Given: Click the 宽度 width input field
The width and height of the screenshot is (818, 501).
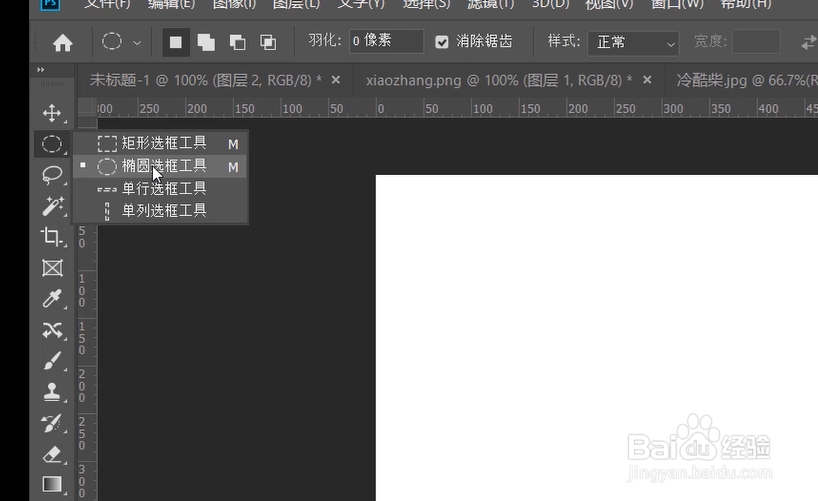Looking at the screenshot, I should coord(756,42).
